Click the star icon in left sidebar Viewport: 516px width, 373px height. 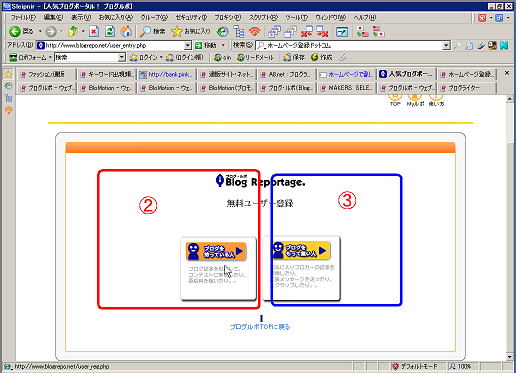[8, 74]
